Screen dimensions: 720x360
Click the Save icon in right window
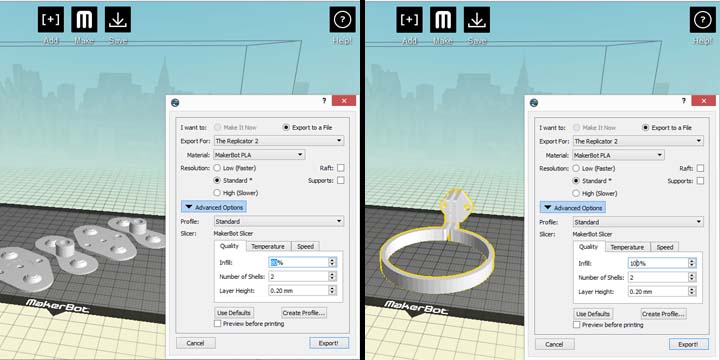point(477,20)
